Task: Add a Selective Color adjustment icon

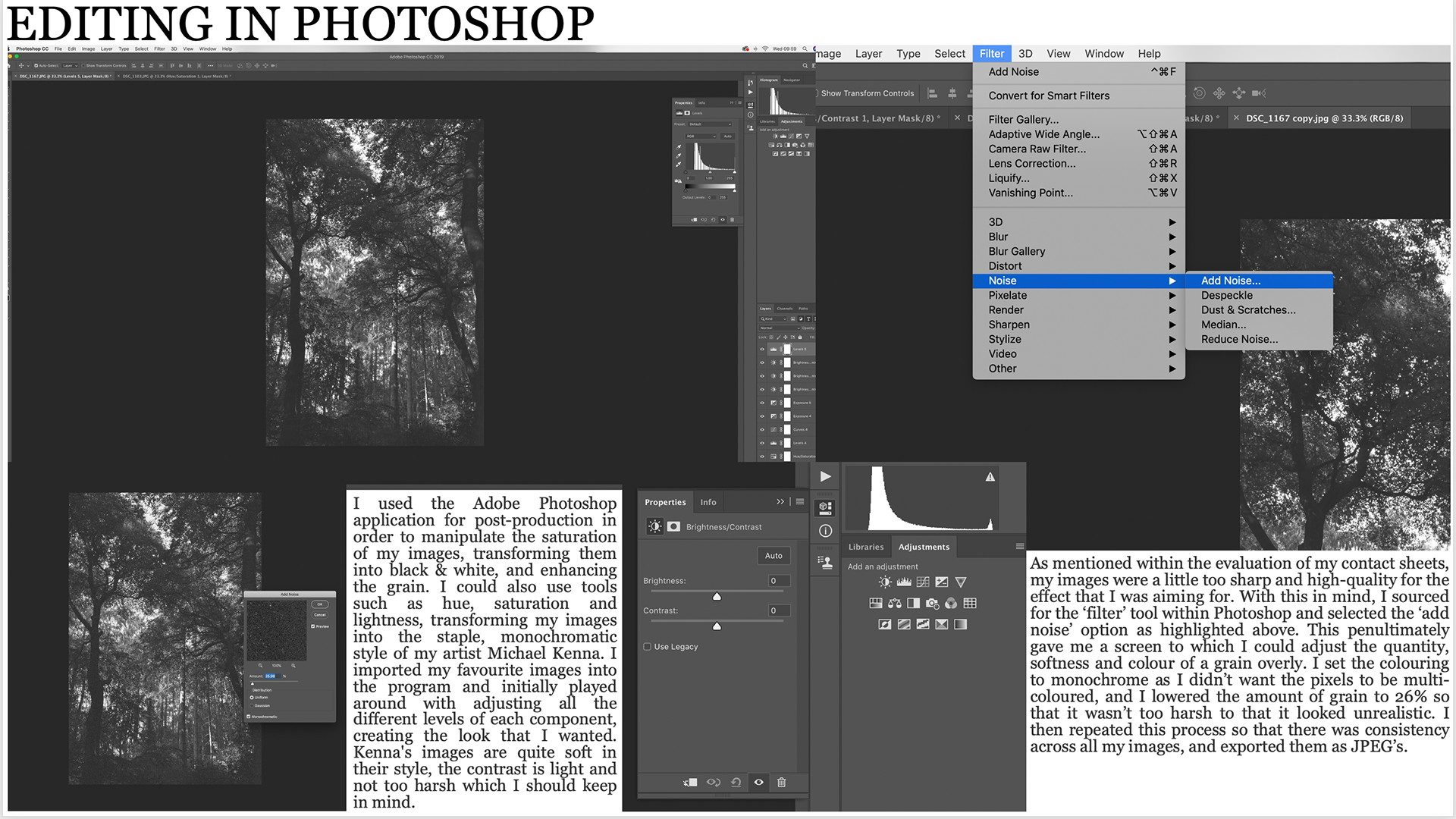Action: point(942,625)
